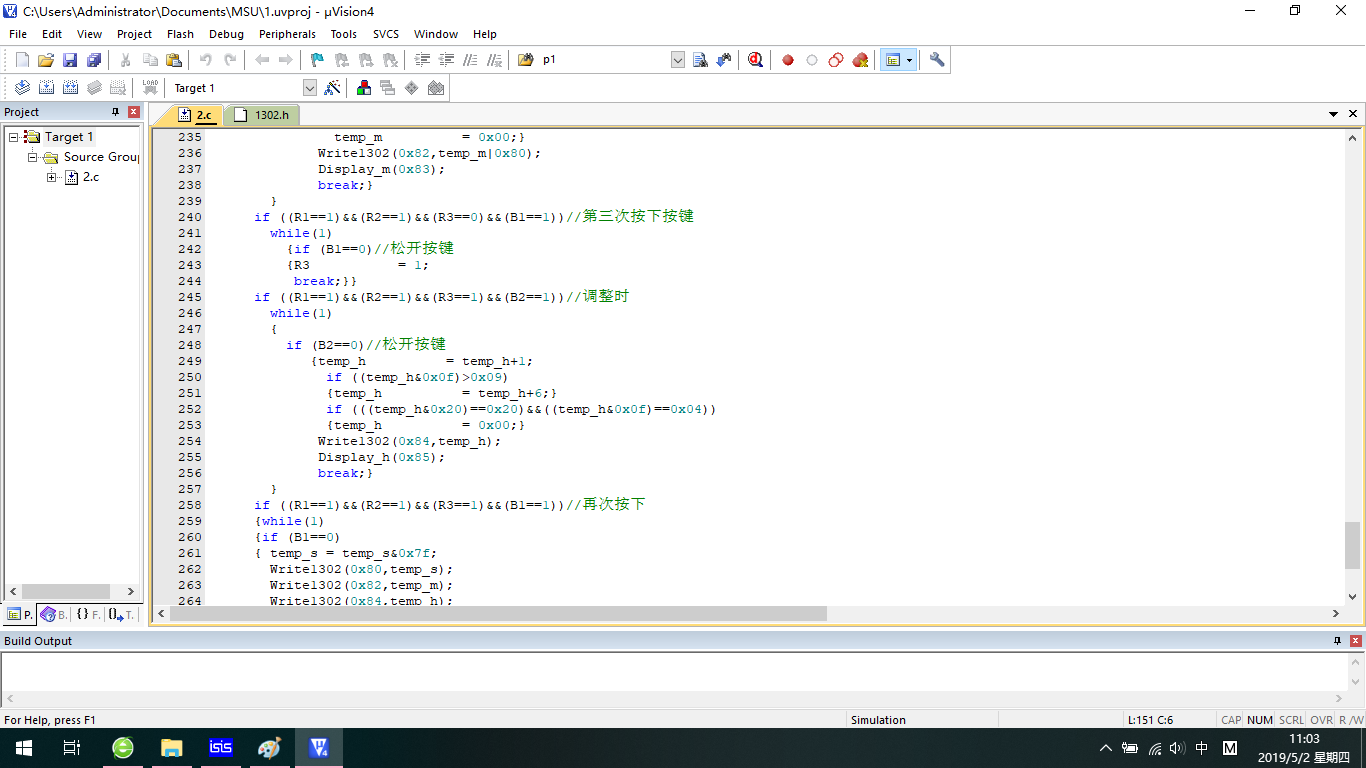Click the editor horizontal scrollbar thumb
The height and width of the screenshot is (768, 1366).
pos(498,613)
